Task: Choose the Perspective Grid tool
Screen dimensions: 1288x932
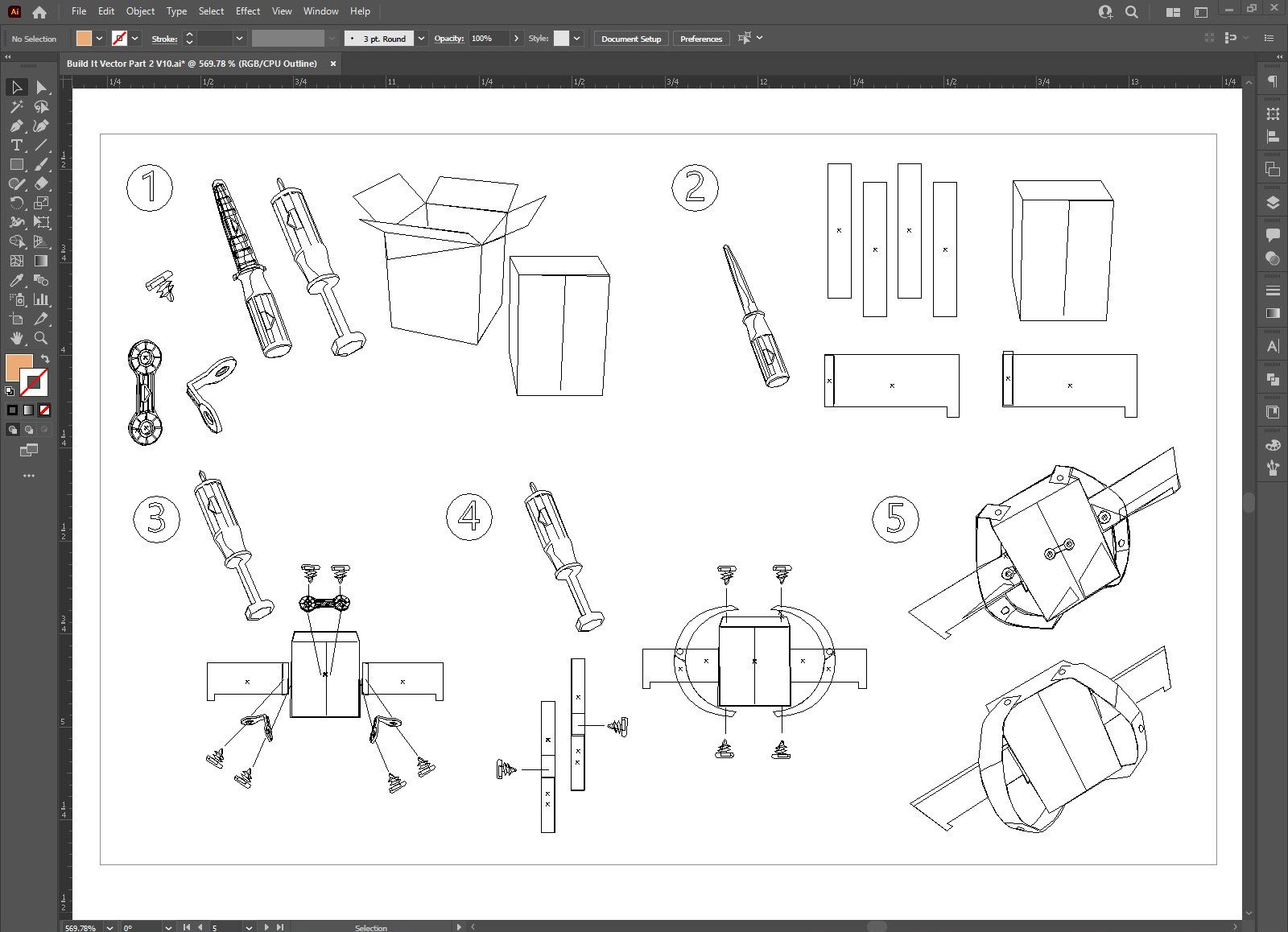Action: point(41,241)
